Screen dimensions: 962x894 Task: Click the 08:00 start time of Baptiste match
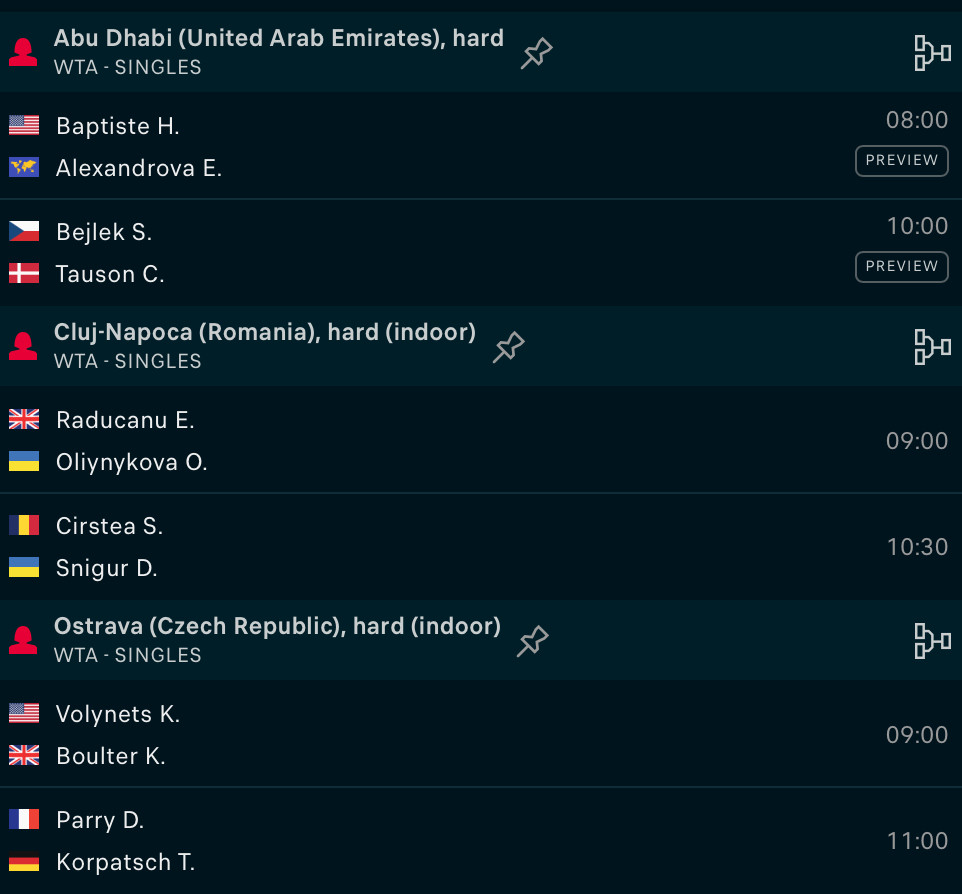(x=917, y=120)
